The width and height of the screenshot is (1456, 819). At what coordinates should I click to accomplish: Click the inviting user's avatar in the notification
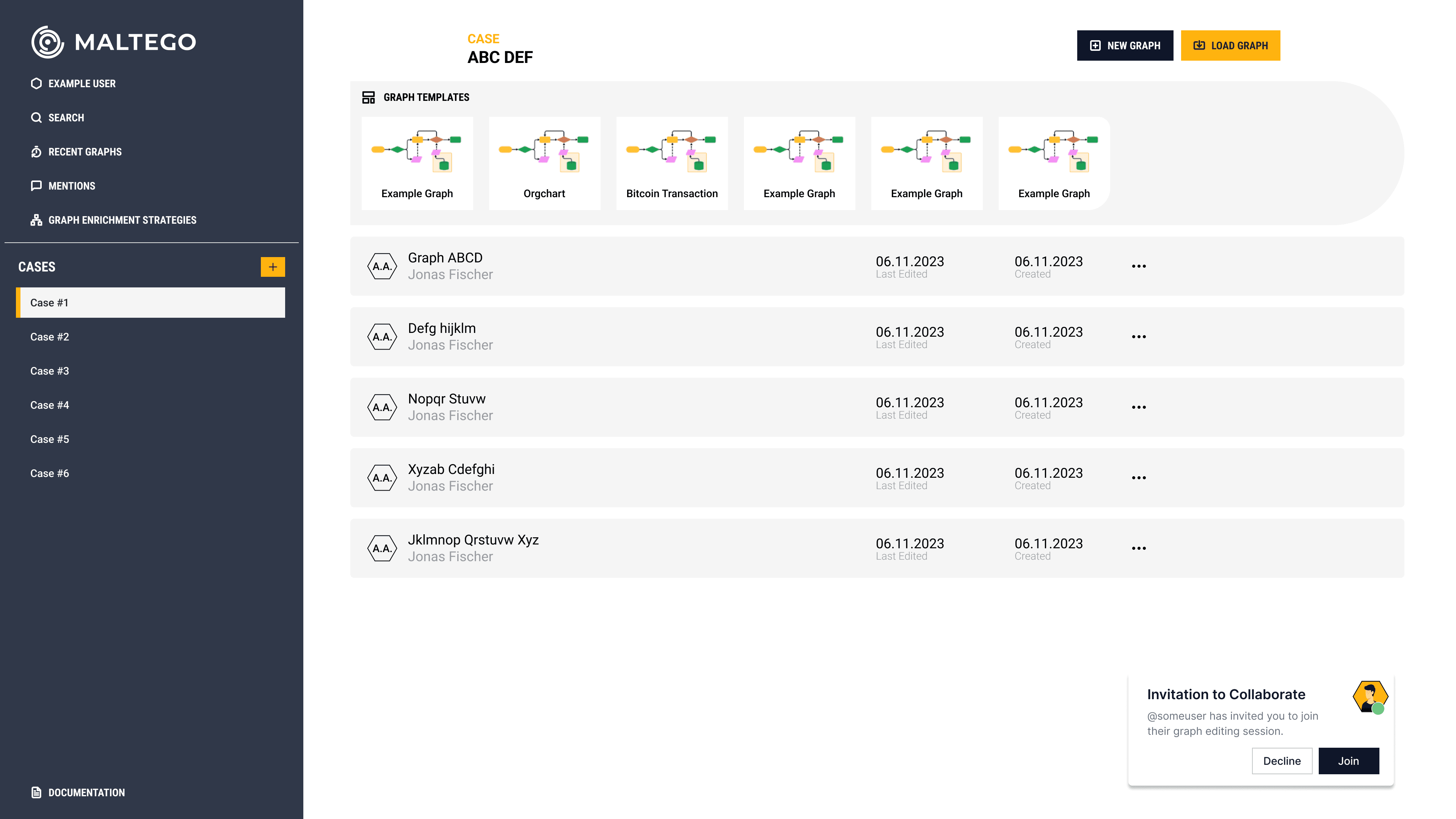click(x=1370, y=697)
